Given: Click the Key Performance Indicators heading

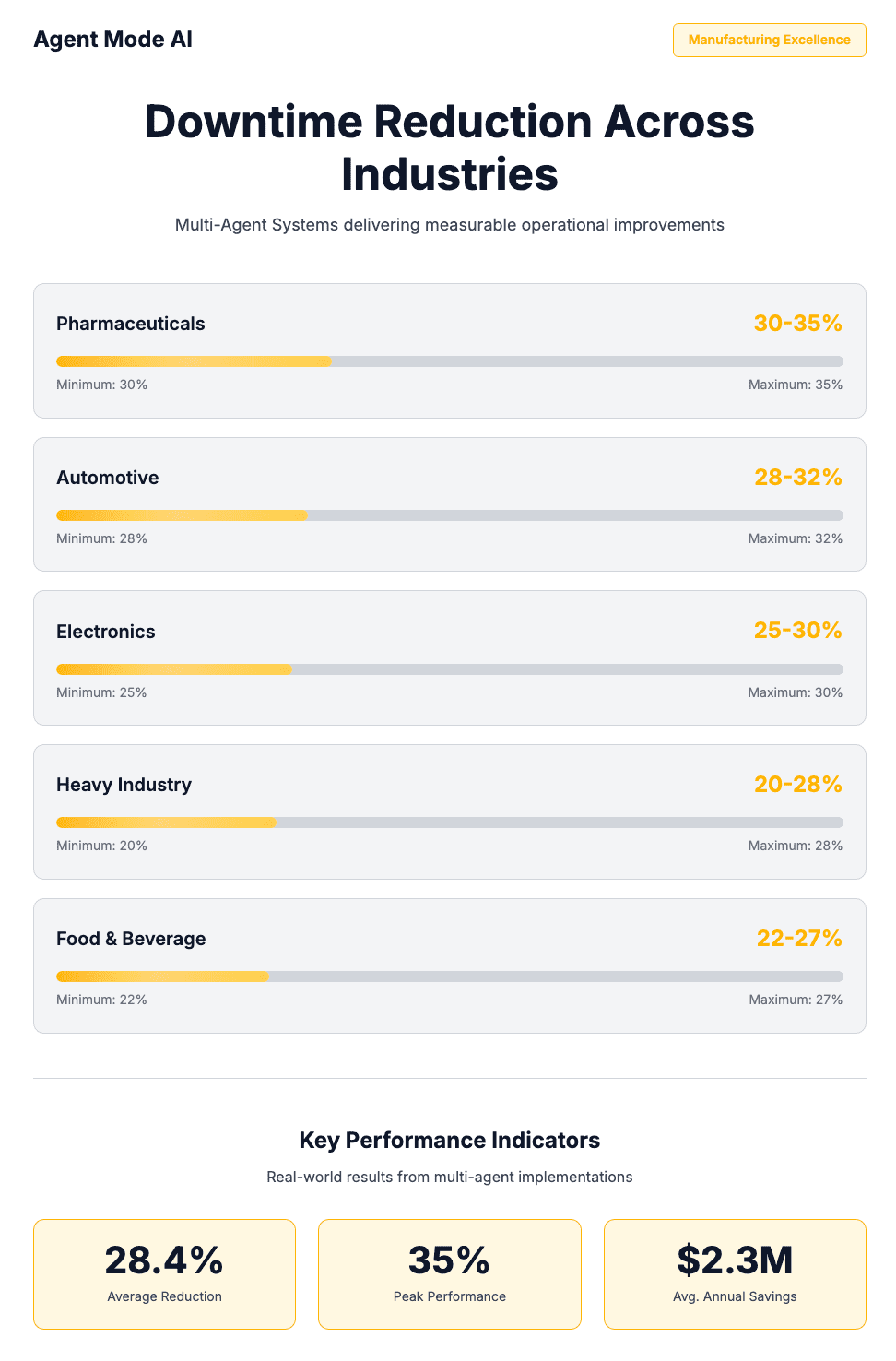Looking at the screenshot, I should [x=449, y=1141].
